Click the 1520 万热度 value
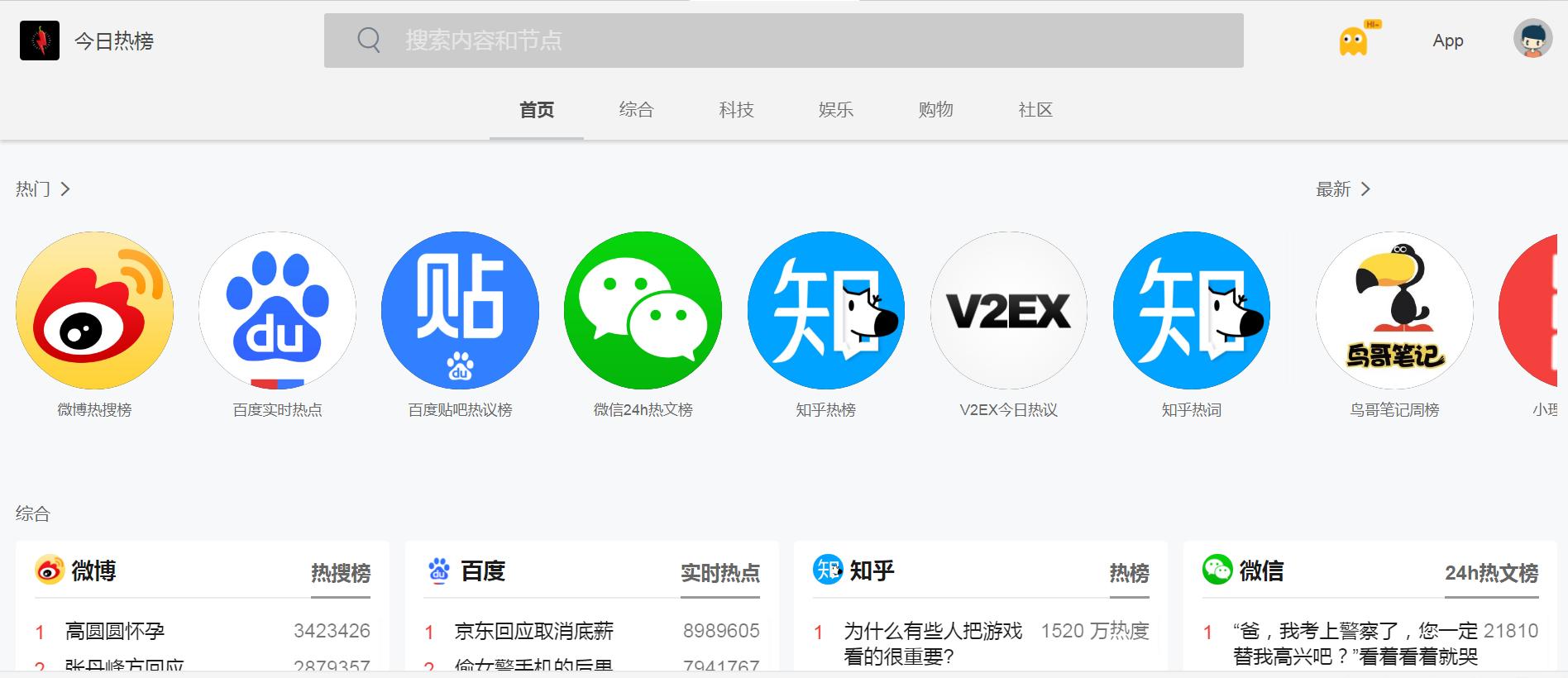The height and width of the screenshot is (678, 1568). click(x=1095, y=631)
